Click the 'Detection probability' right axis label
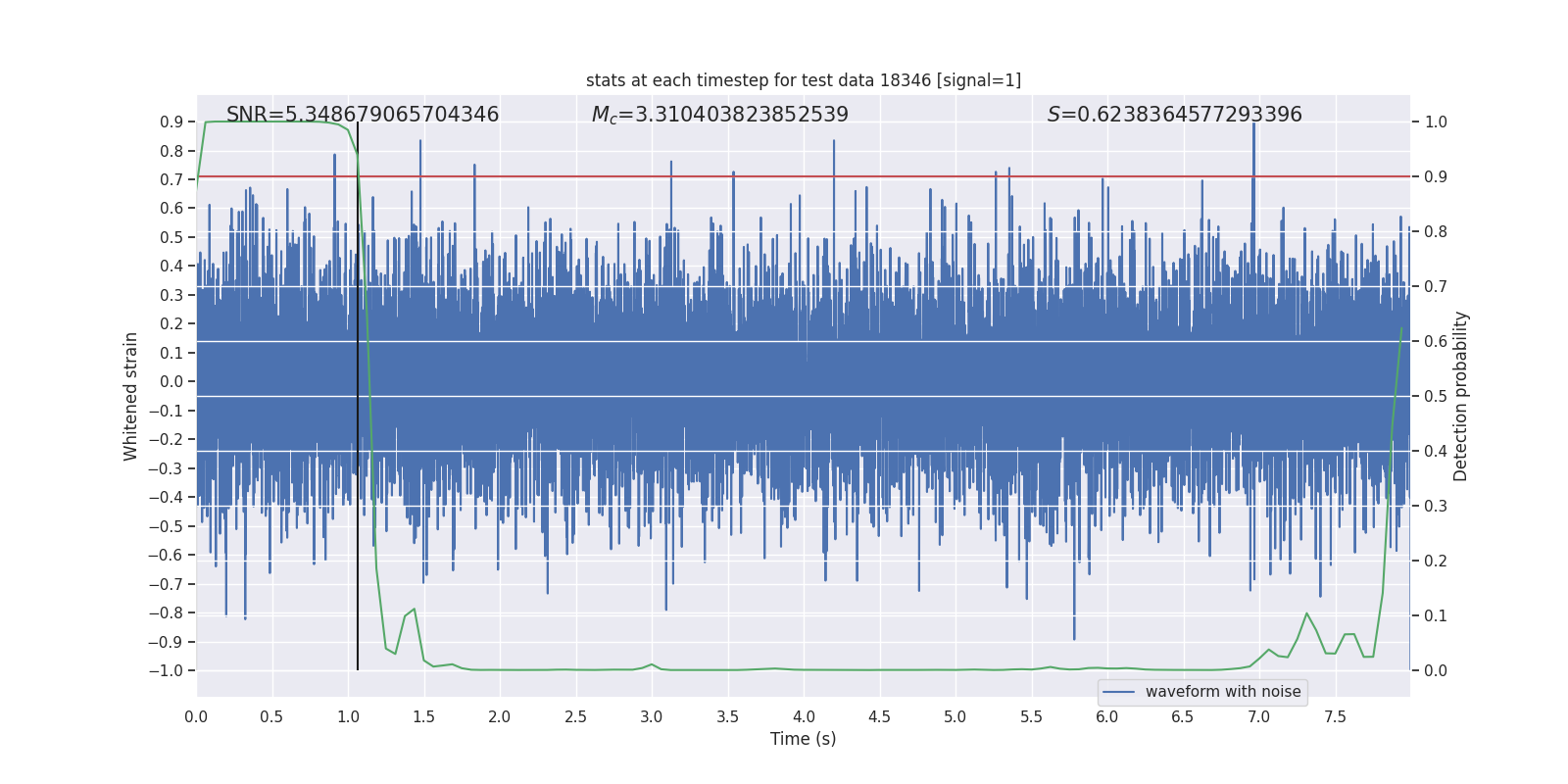Screen dimensions: 1568x784 click(x=1461, y=396)
